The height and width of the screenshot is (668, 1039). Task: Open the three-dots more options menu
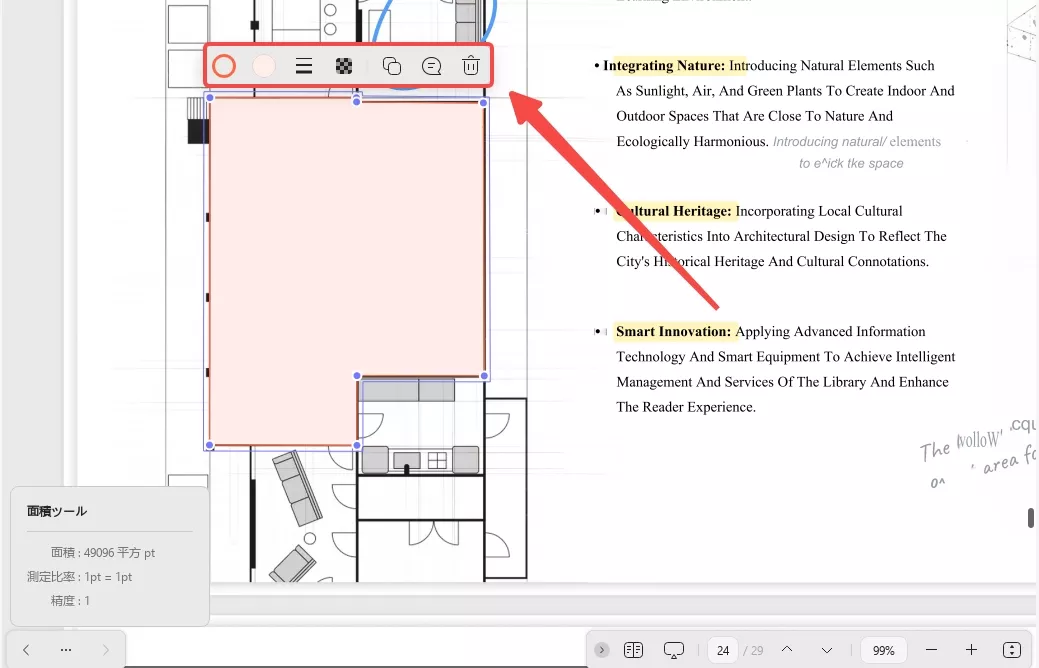pos(66,650)
